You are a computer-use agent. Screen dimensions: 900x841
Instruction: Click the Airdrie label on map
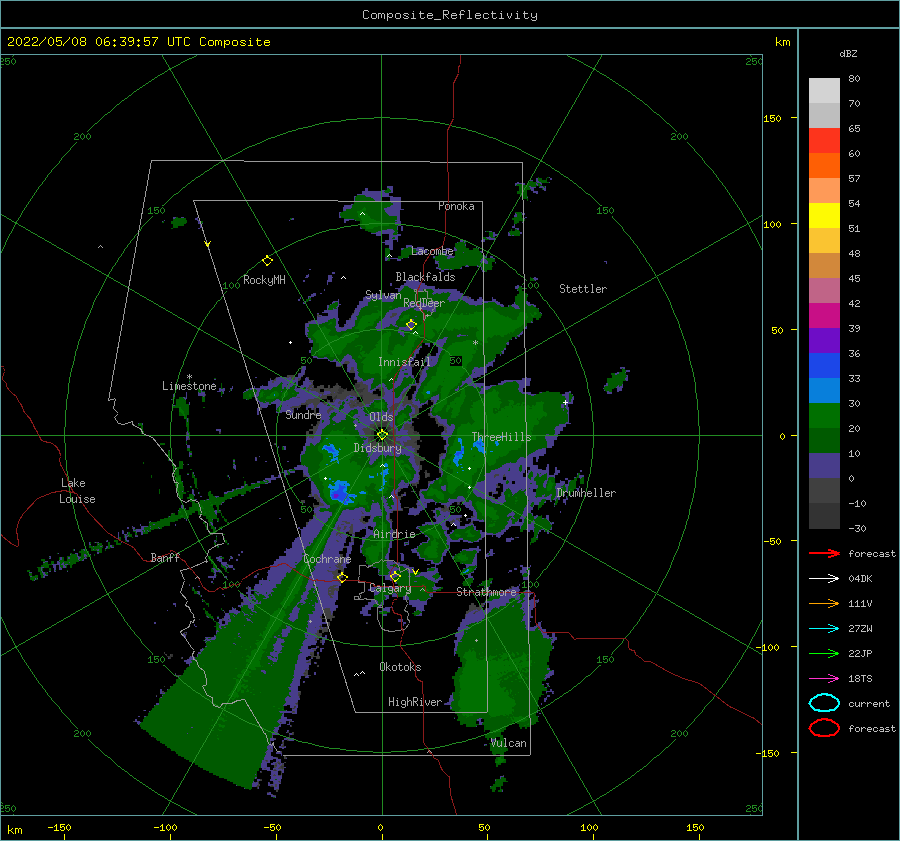point(394,534)
